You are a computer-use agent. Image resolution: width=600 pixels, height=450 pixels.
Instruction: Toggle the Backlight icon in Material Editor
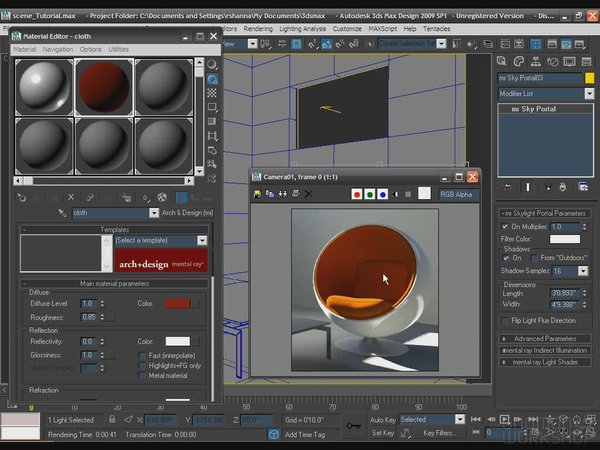pyautogui.click(x=212, y=79)
